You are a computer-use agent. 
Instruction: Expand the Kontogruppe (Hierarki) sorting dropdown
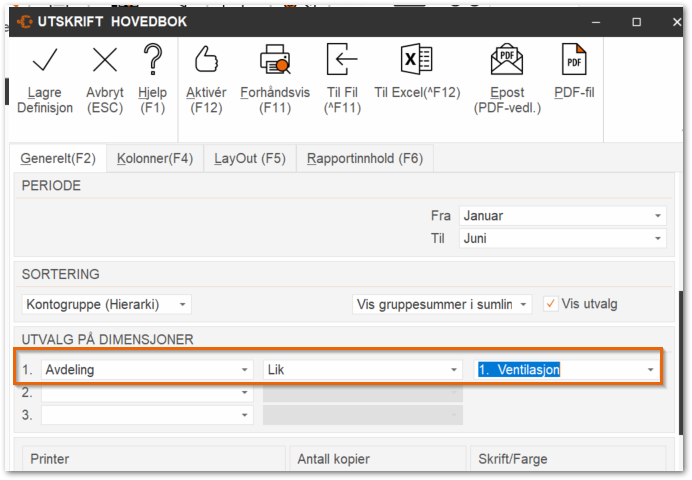[x=106, y=304]
